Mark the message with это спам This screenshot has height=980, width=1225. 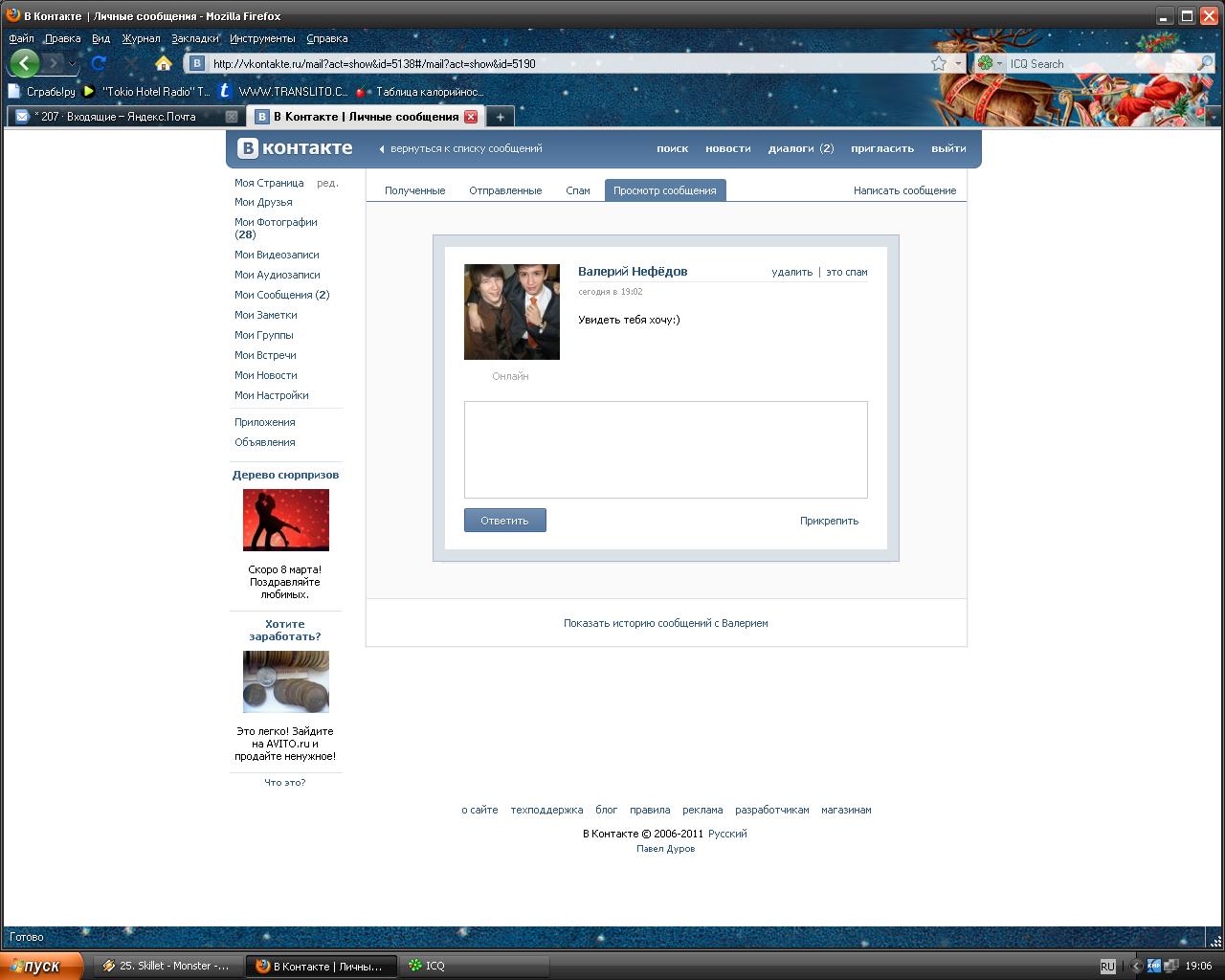[x=847, y=272]
